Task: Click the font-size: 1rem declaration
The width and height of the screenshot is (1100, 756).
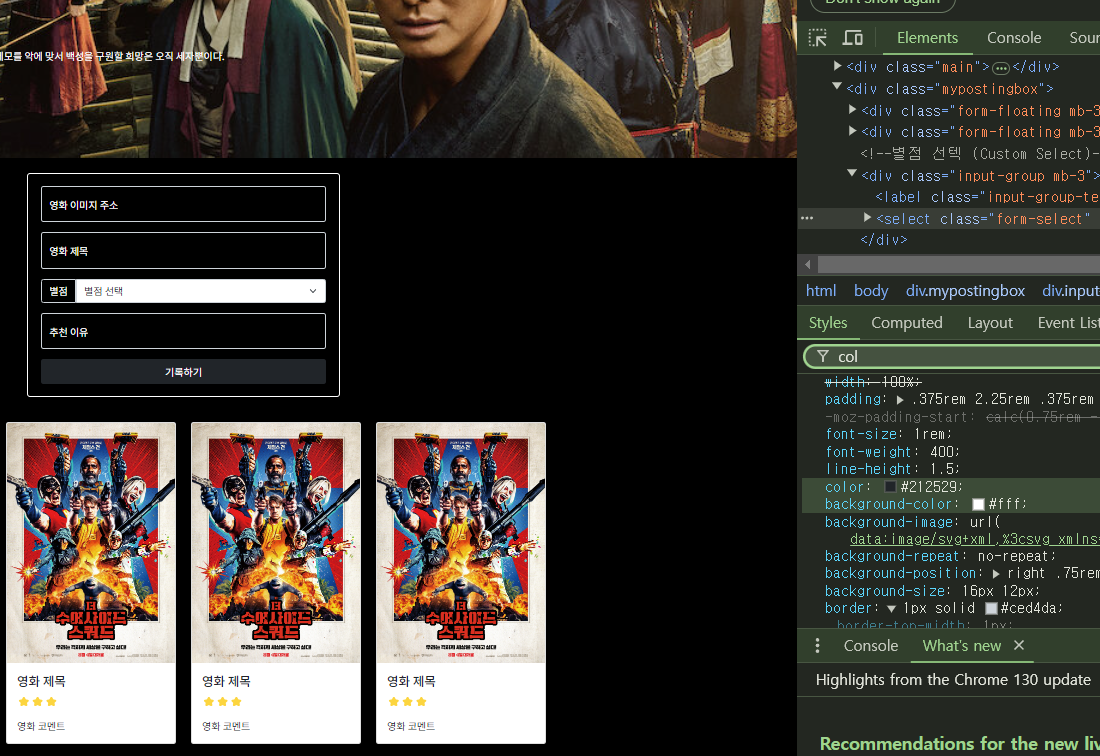Action: click(888, 434)
